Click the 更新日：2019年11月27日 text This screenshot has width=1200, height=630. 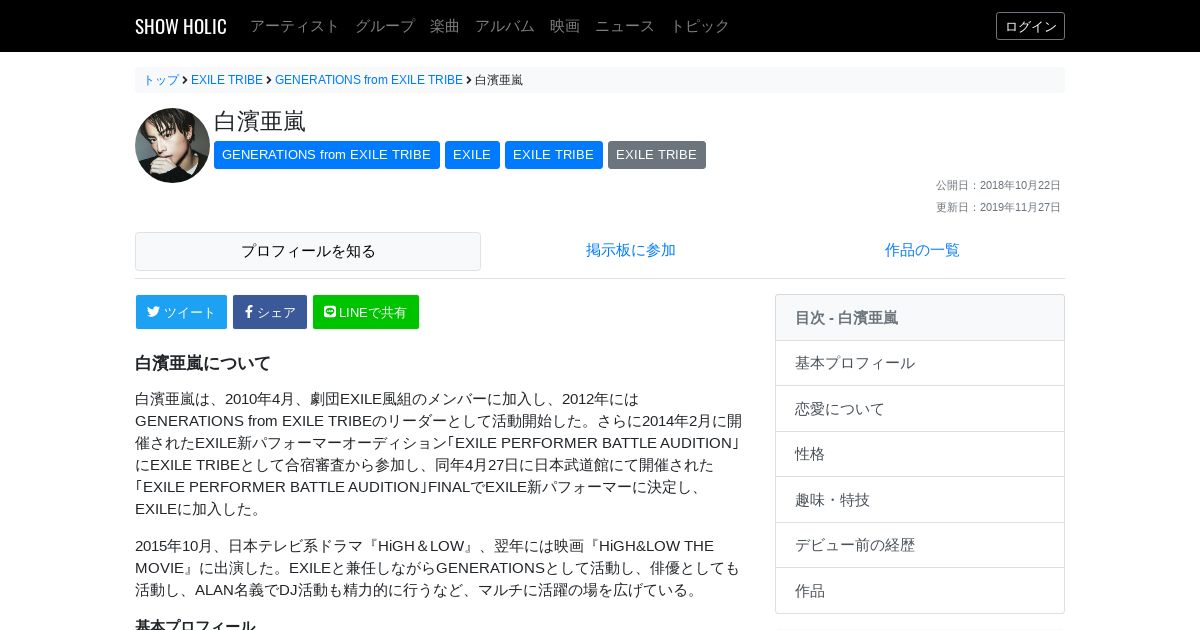coord(998,207)
